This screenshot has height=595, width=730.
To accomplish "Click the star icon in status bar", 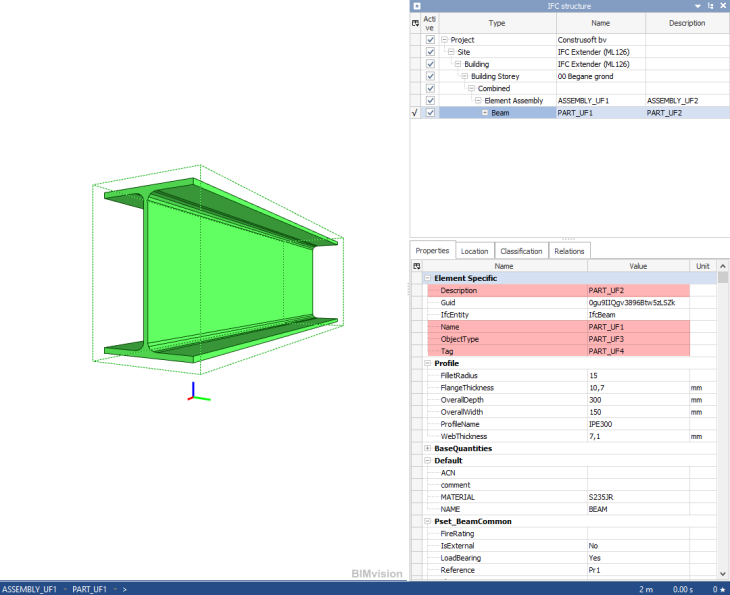I will (715, 589).
